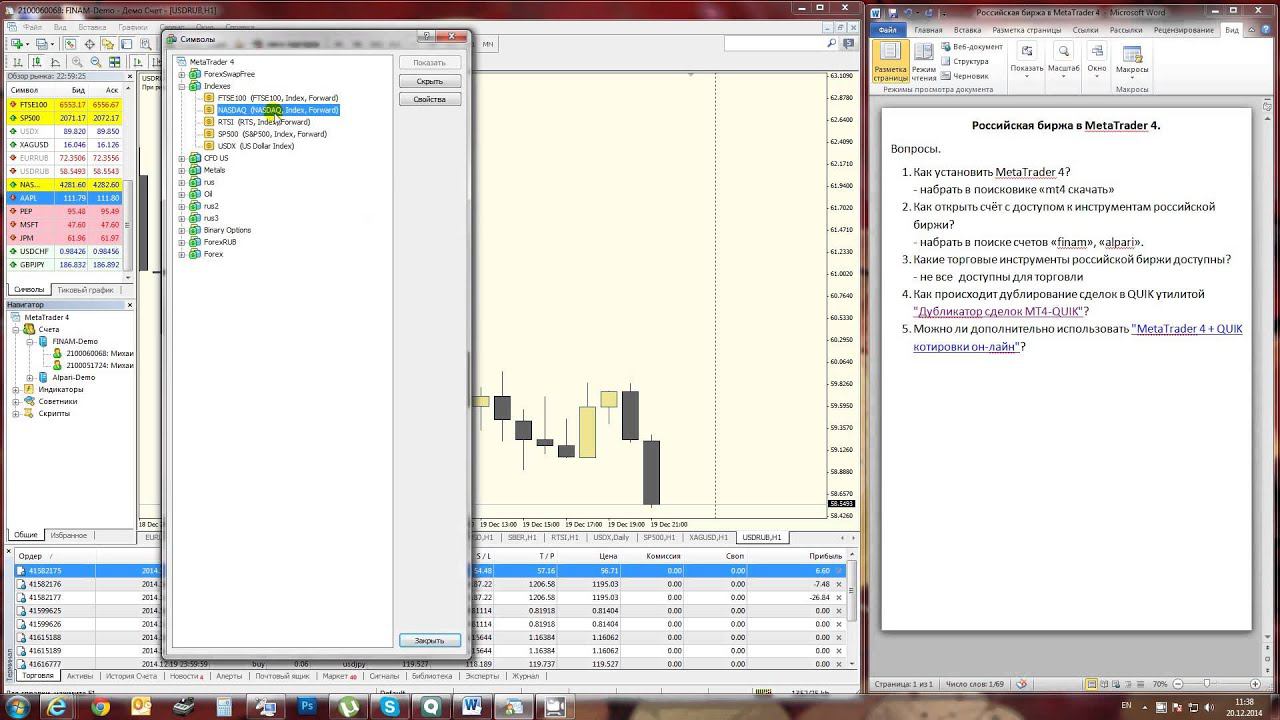The image size is (1280, 720).
Task: Close the Market Watch panel with its X
Action: [130, 76]
